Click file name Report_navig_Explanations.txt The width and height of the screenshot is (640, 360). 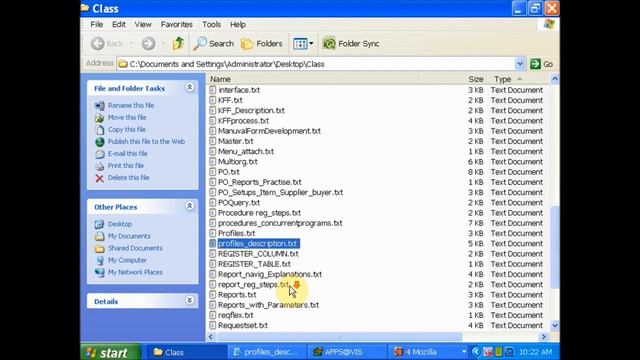270,274
